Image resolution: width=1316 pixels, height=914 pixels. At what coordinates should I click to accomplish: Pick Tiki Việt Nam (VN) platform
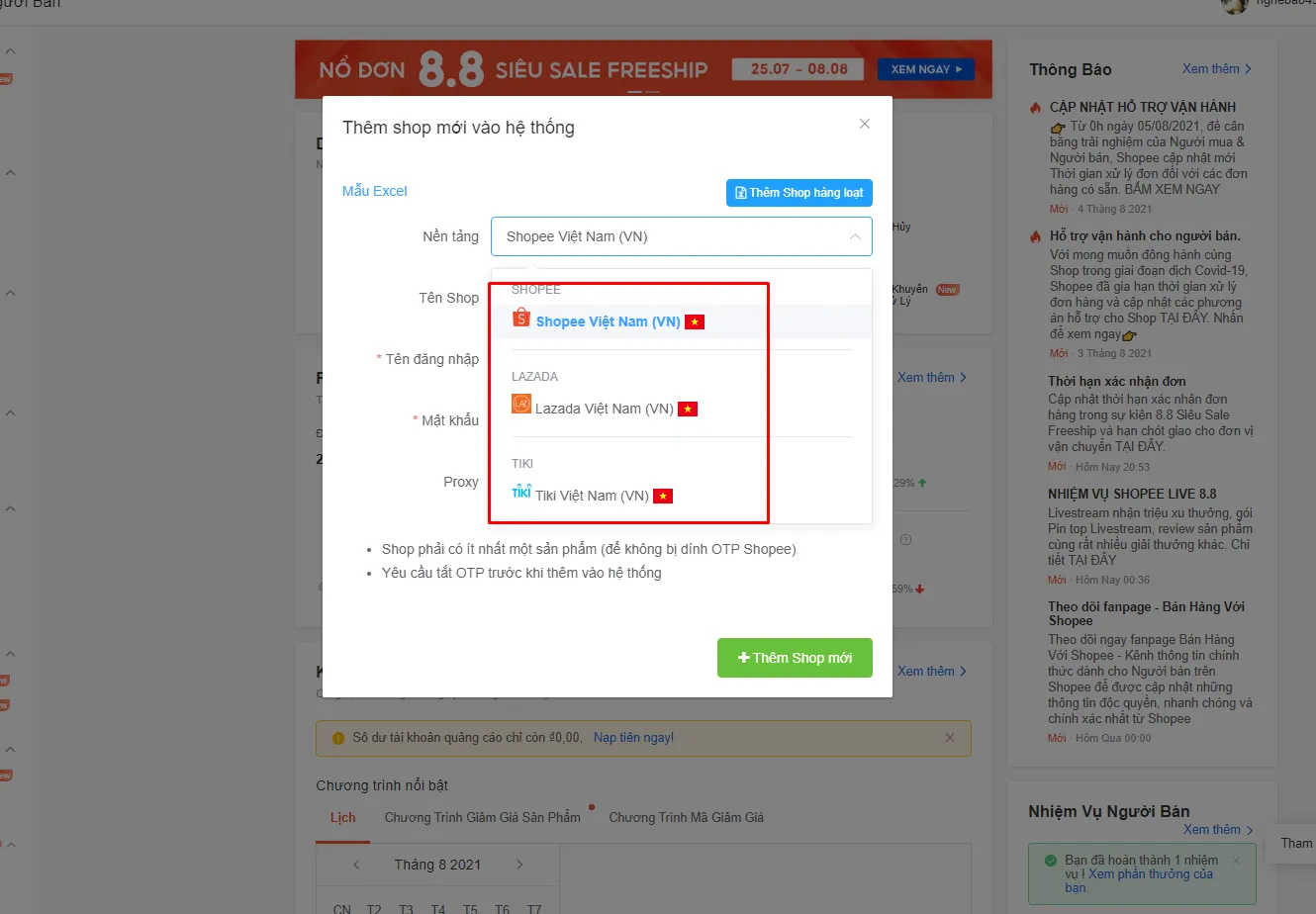click(x=682, y=496)
